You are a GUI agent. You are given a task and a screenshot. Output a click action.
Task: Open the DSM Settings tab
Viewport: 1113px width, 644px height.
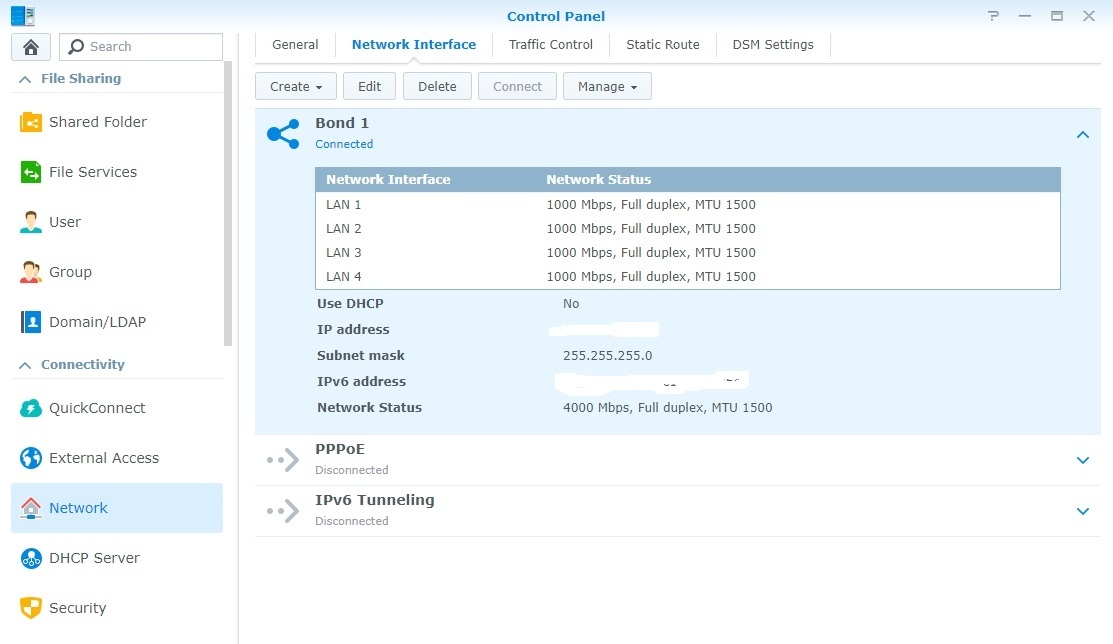pyautogui.click(x=772, y=44)
